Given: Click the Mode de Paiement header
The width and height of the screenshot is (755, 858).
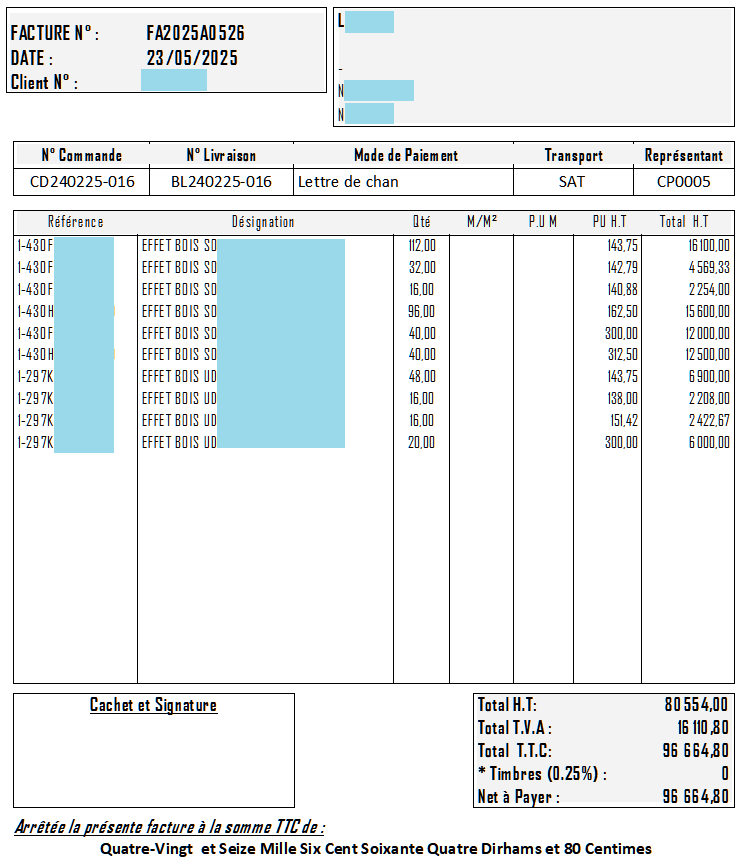Looking at the screenshot, I should pos(406,155).
